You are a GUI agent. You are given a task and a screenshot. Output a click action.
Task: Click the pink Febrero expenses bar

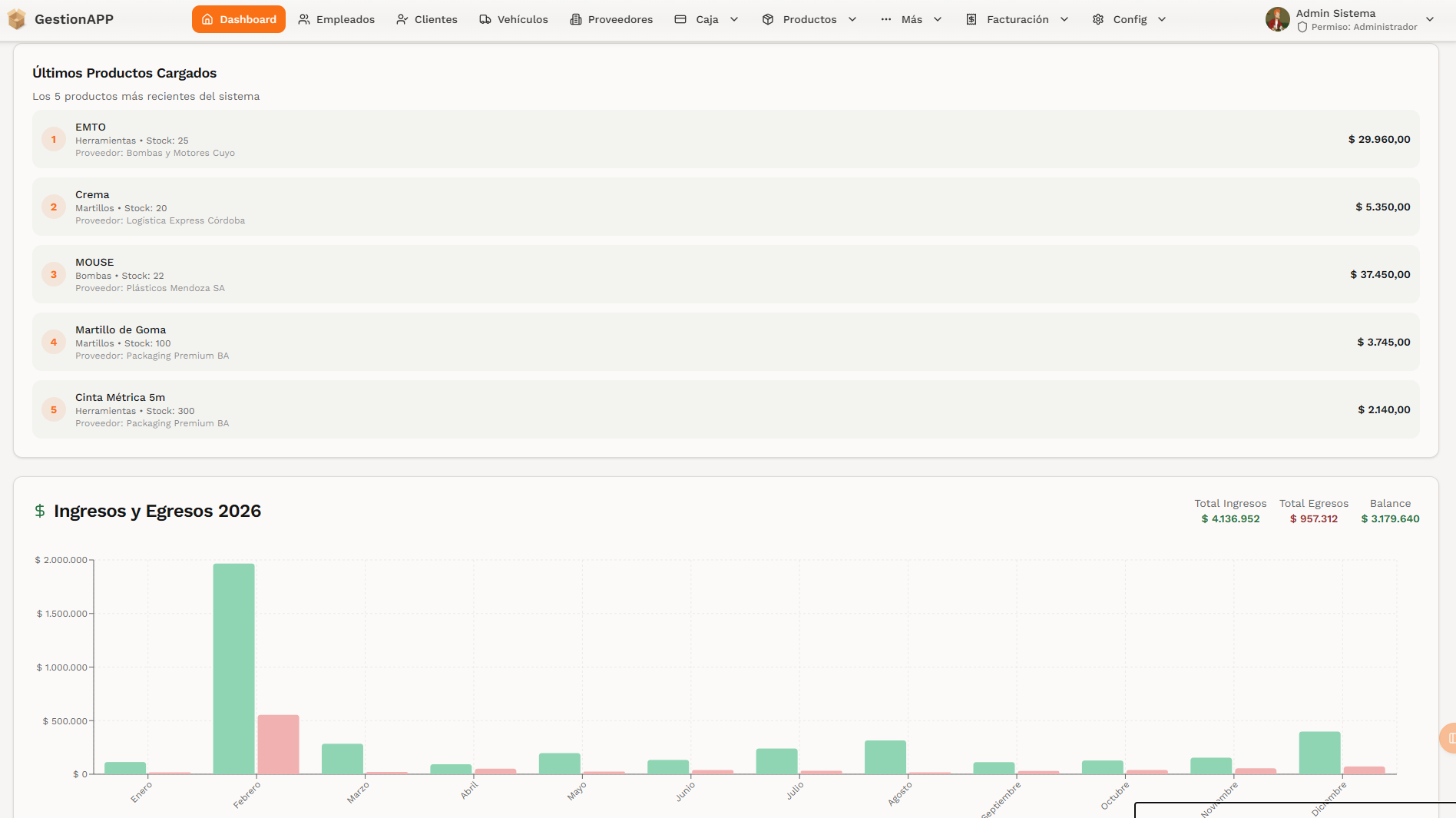278,743
